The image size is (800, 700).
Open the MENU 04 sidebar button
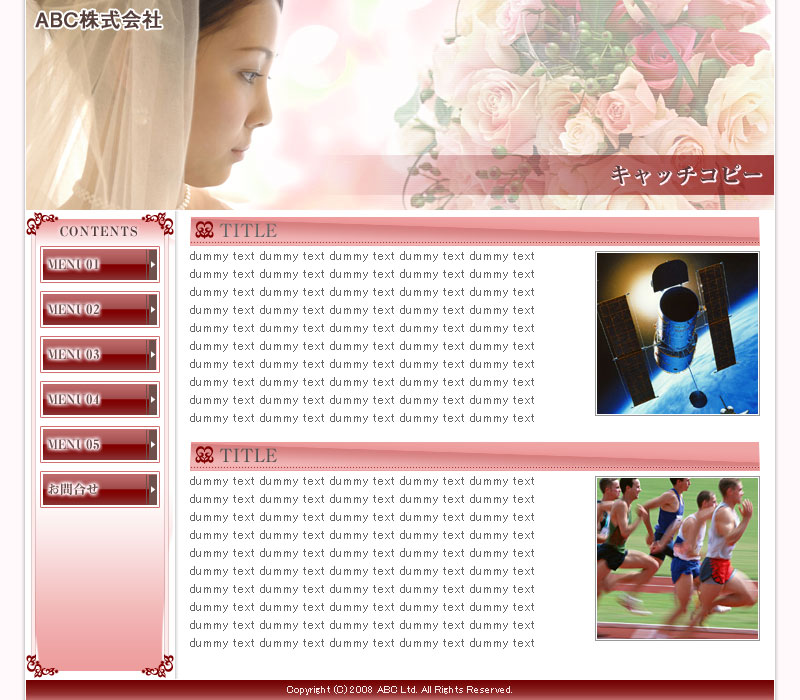click(100, 399)
